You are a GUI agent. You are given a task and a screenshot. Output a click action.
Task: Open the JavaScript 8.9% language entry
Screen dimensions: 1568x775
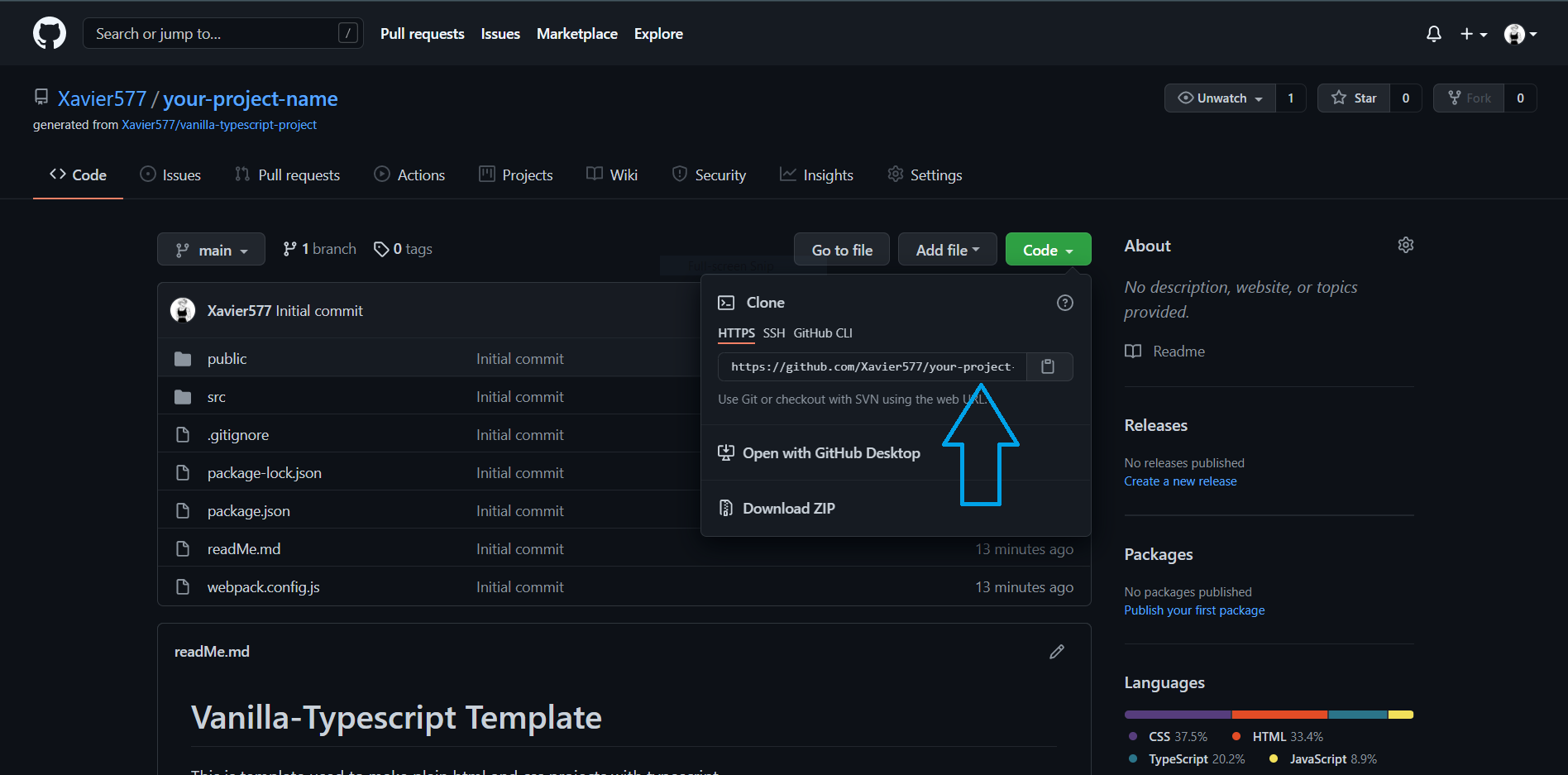tap(1323, 759)
